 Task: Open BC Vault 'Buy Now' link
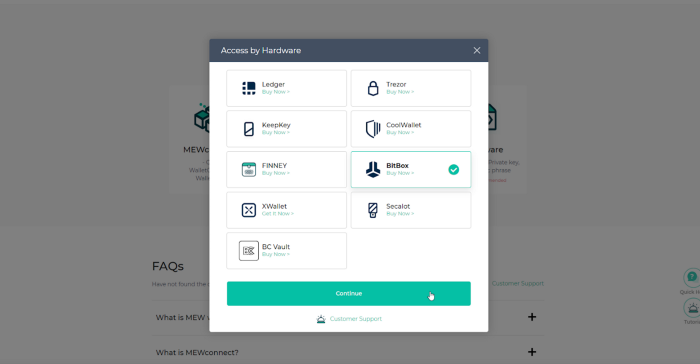275,255
